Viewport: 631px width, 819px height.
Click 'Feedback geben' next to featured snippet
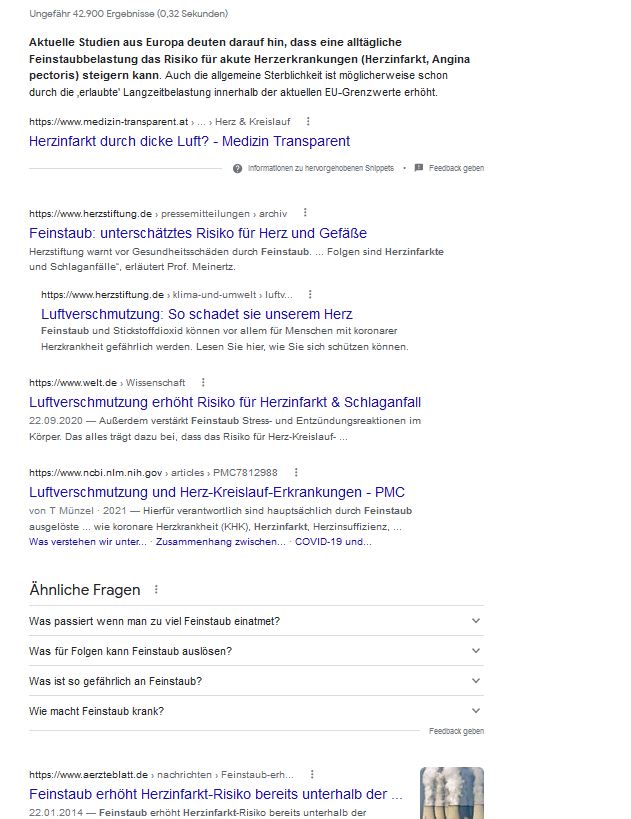[456, 168]
